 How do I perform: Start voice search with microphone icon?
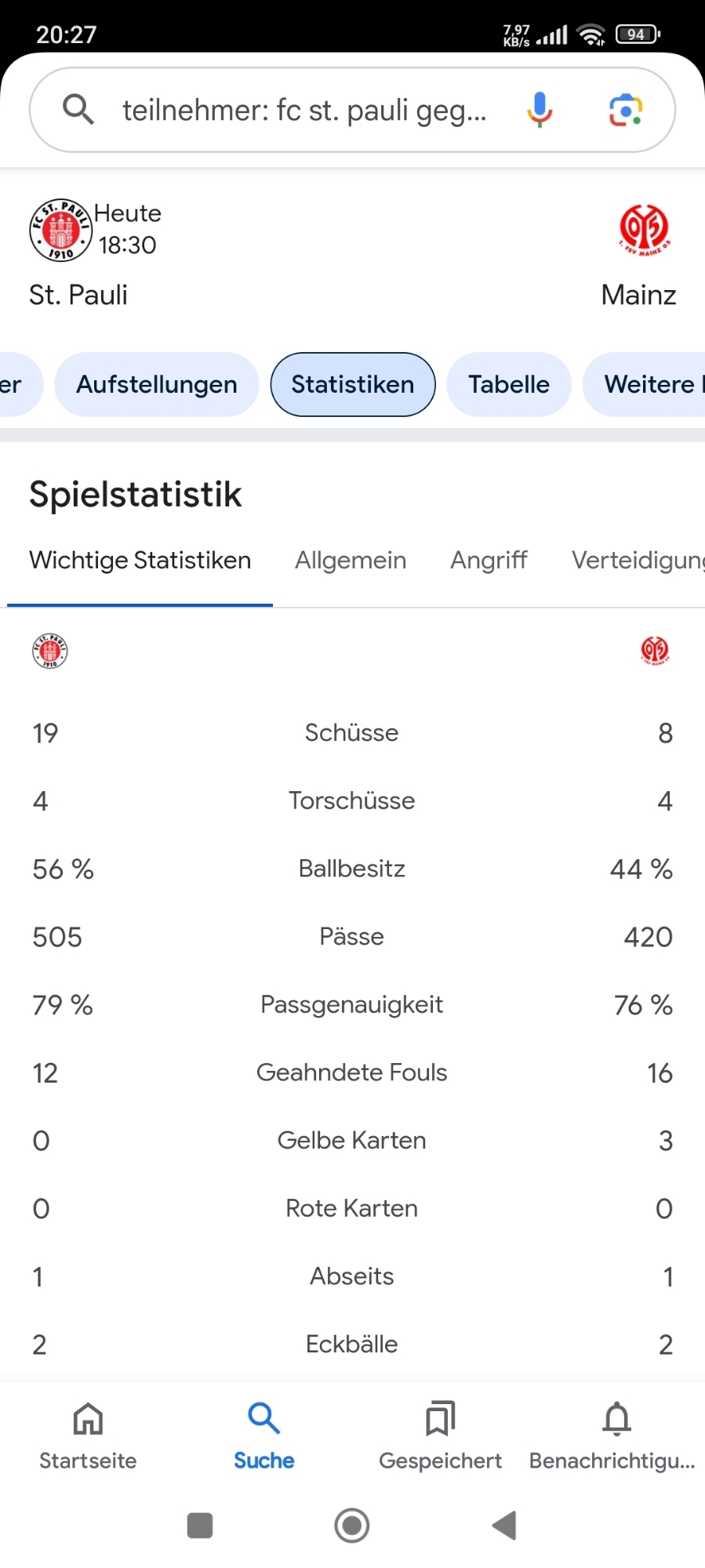click(x=540, y=109)
